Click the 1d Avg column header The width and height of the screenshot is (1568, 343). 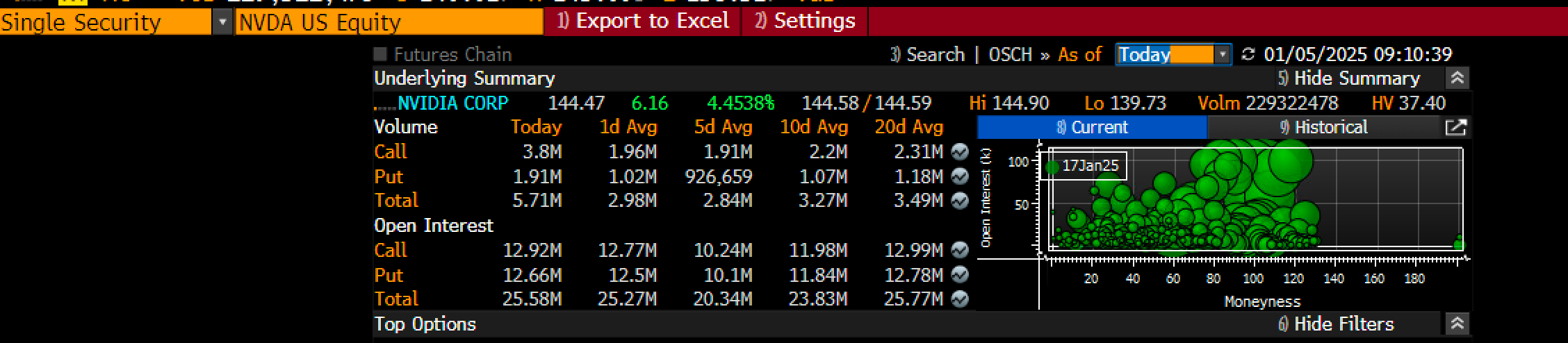tap(628, 127)
